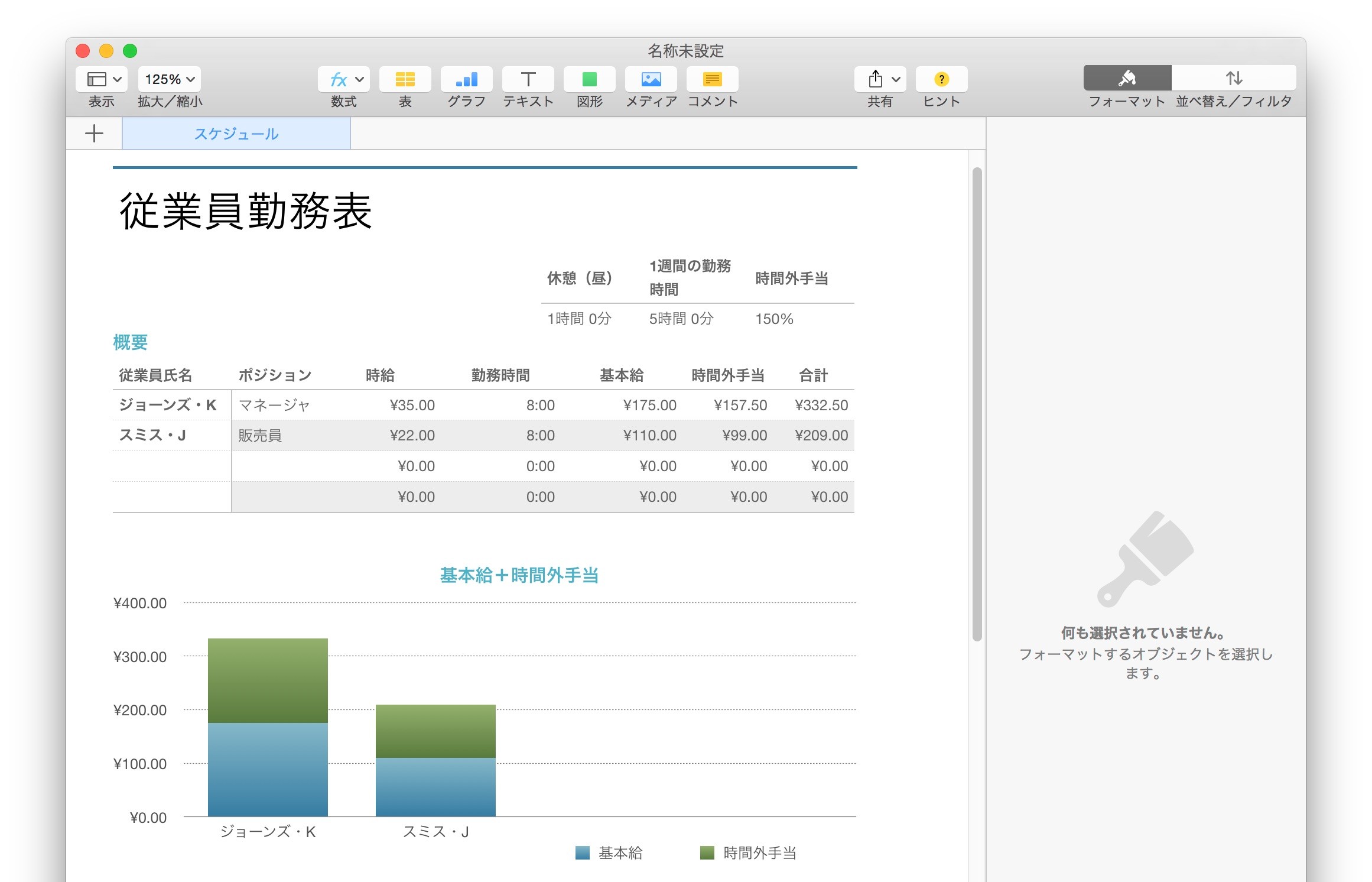Click the vertical scrollbar of the sheet

click(977, 404)
